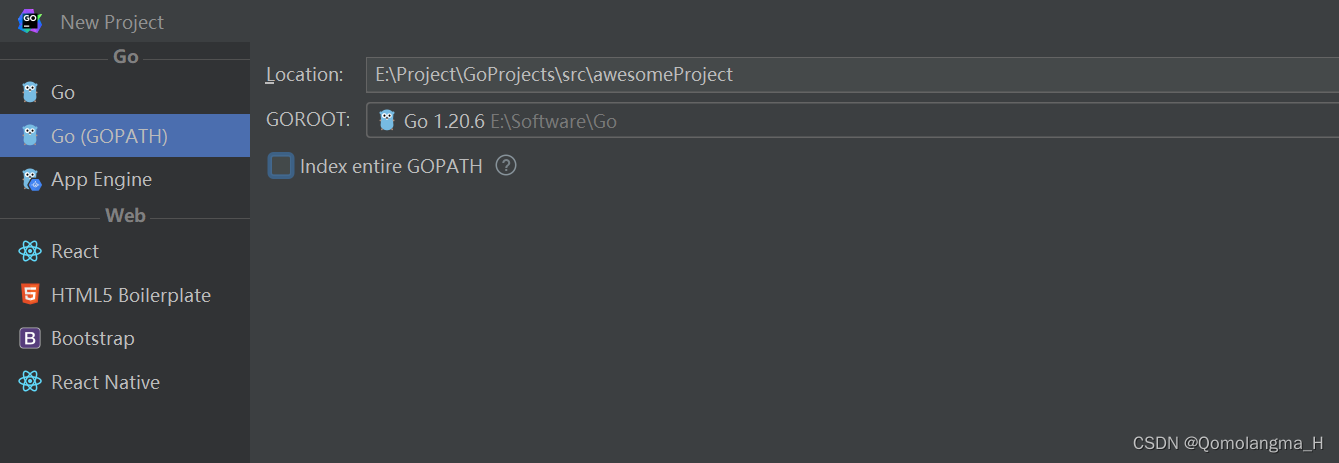Click the React atom icon

click(x=30, y=251)
